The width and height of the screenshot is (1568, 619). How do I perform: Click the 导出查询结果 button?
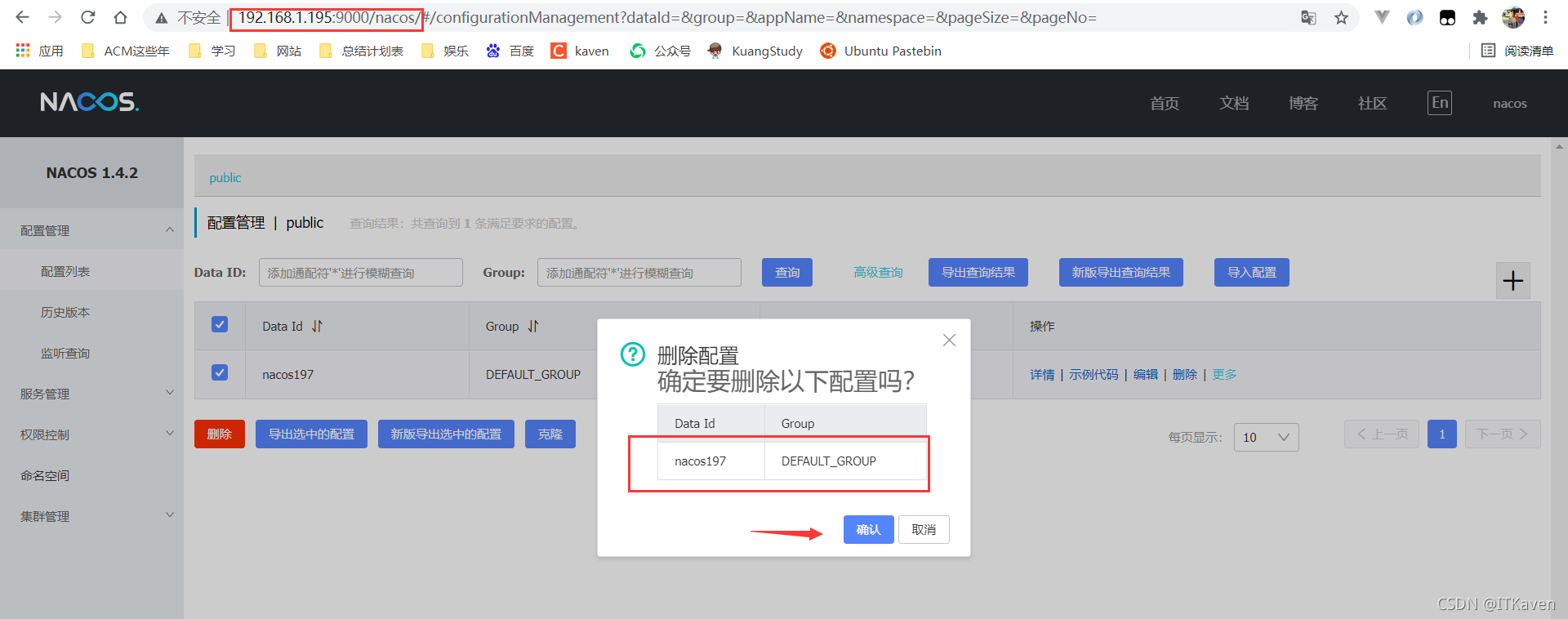pos(978,272)
